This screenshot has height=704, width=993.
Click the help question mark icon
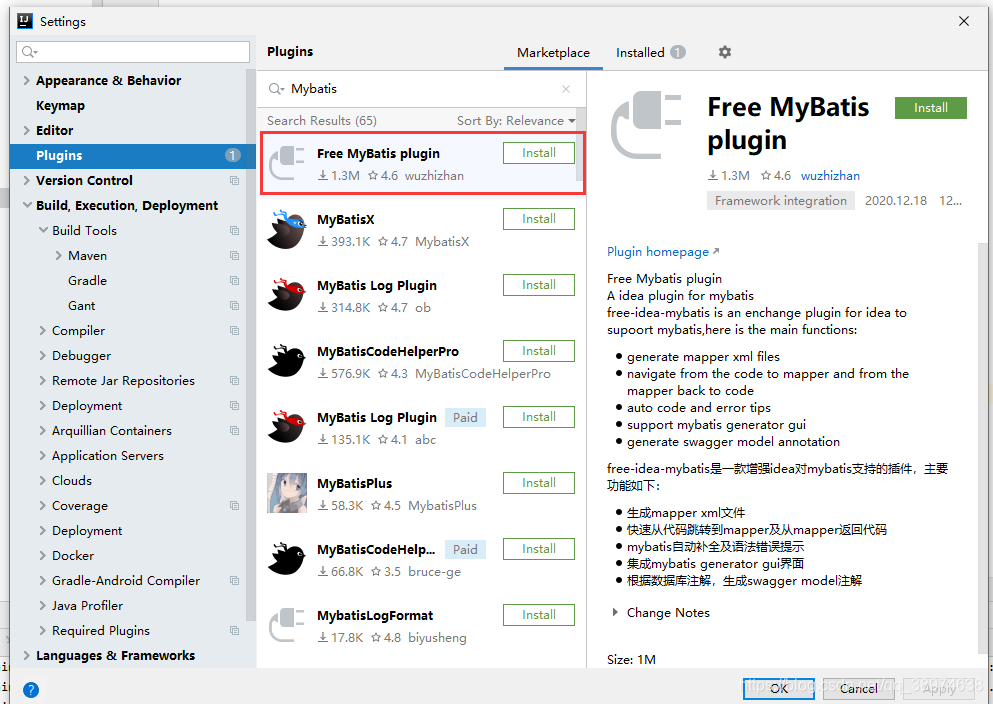30,689
